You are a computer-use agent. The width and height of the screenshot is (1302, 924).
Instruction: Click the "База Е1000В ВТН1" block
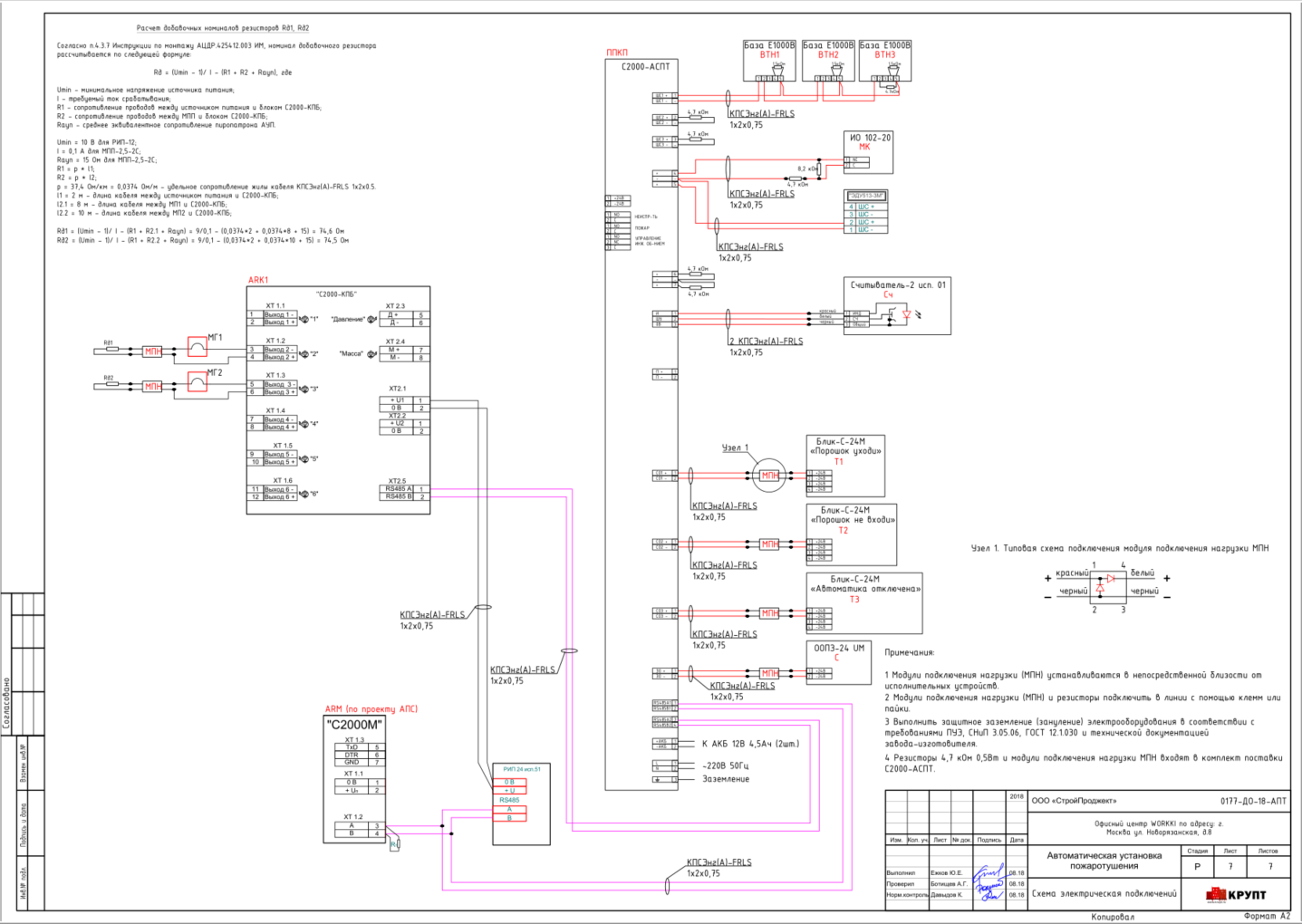point(769,61)
